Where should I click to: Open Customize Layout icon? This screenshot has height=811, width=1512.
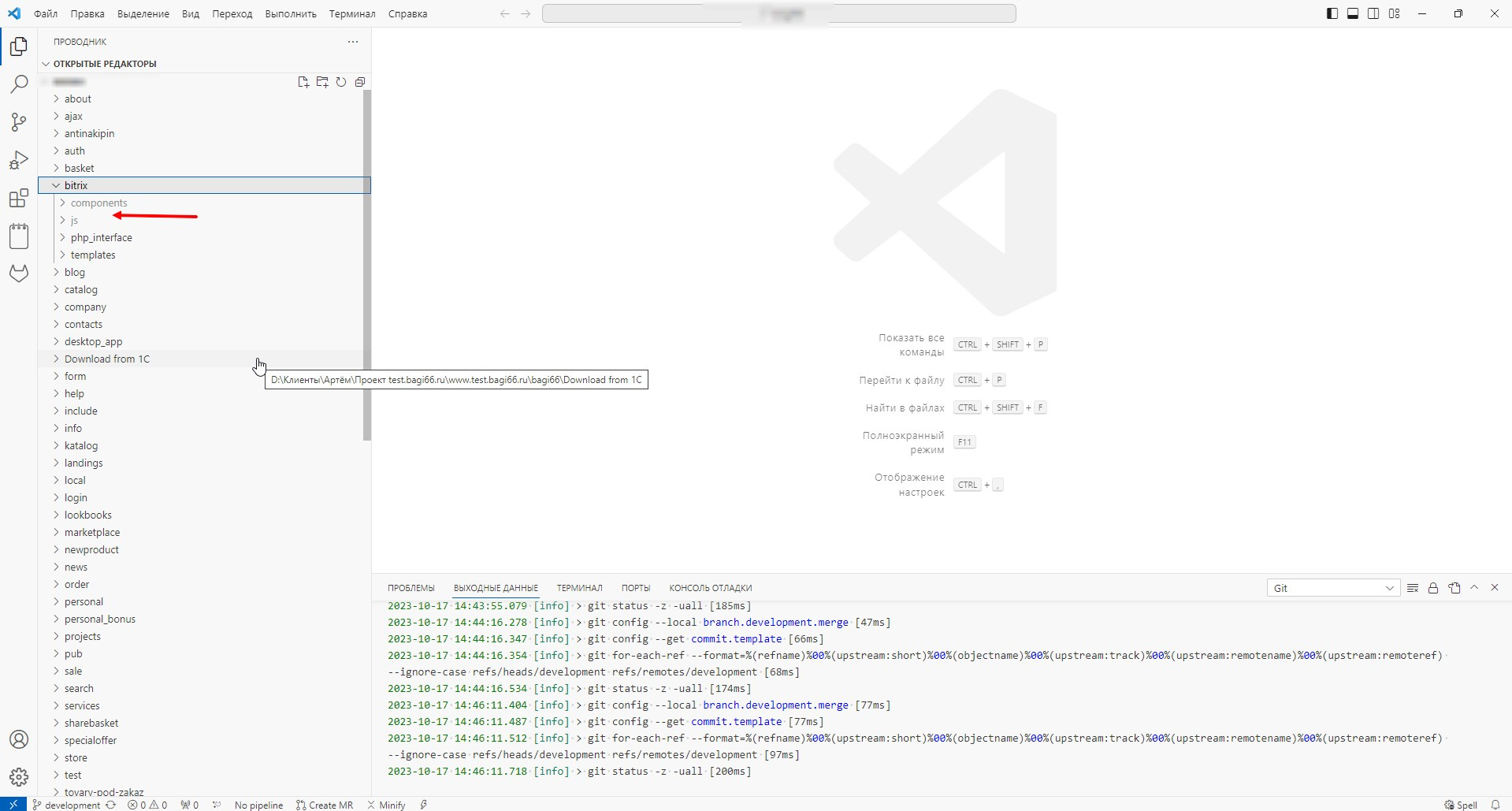[1395, 14]
